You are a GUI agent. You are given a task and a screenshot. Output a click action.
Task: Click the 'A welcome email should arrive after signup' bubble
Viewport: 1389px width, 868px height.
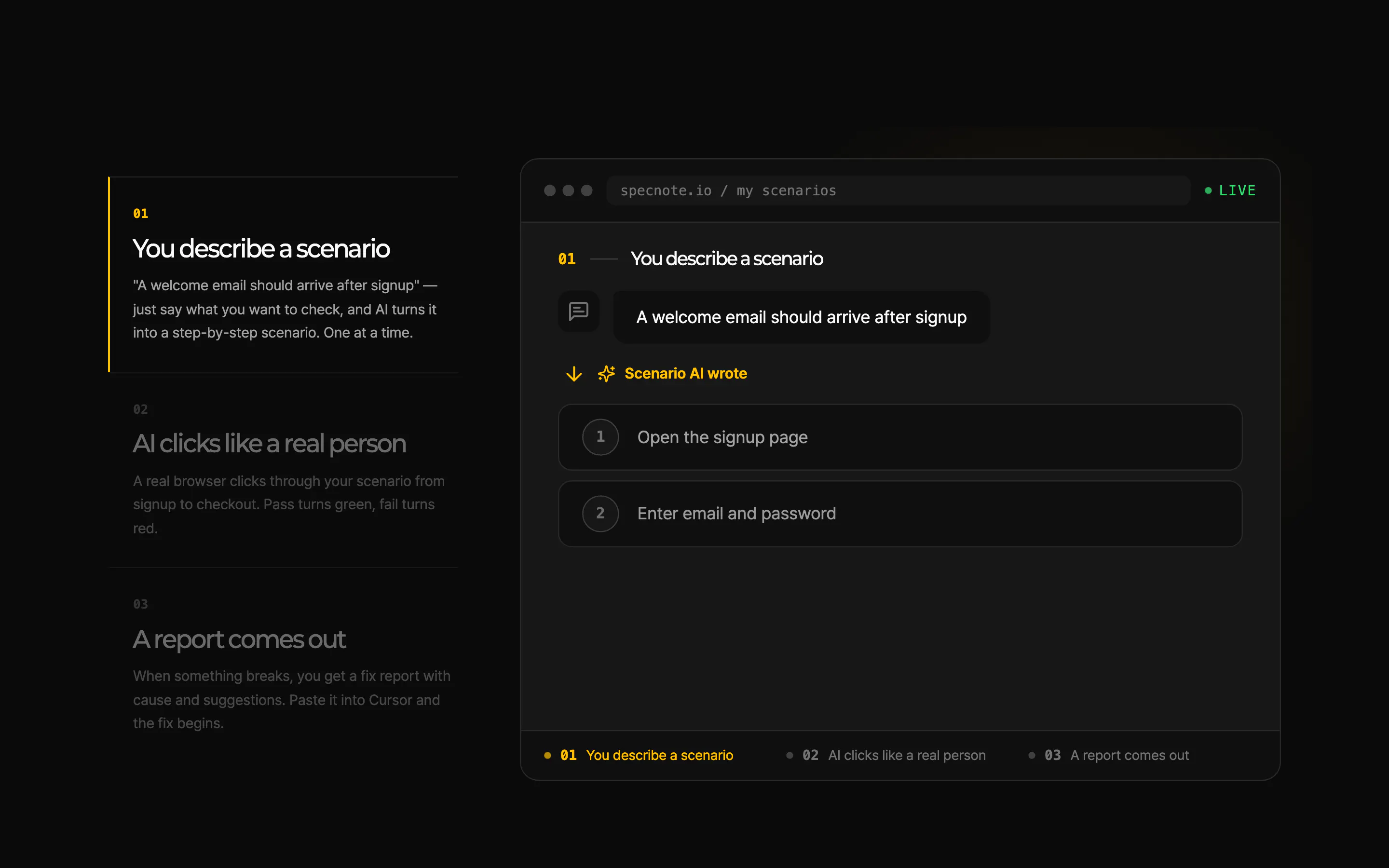point(801,317)
